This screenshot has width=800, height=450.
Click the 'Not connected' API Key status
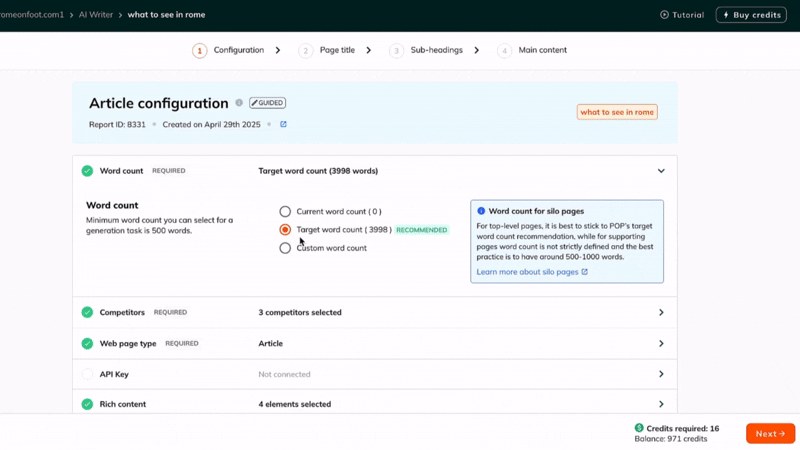(284, 374)
